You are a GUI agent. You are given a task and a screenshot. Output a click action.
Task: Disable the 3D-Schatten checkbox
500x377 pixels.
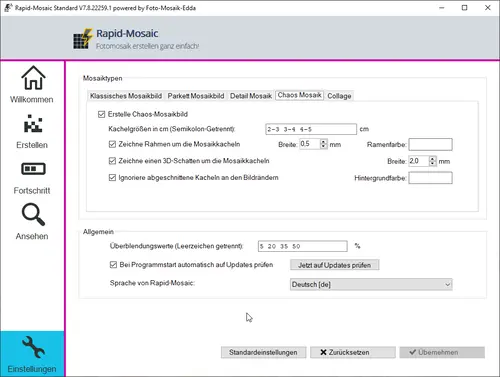click(x=112, y=161)
